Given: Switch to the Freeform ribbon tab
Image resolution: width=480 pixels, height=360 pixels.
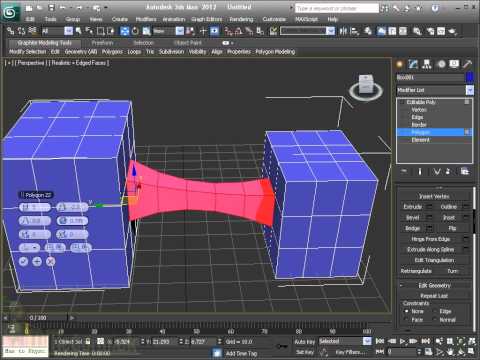Looking at the screenshot, I should 103,43.
